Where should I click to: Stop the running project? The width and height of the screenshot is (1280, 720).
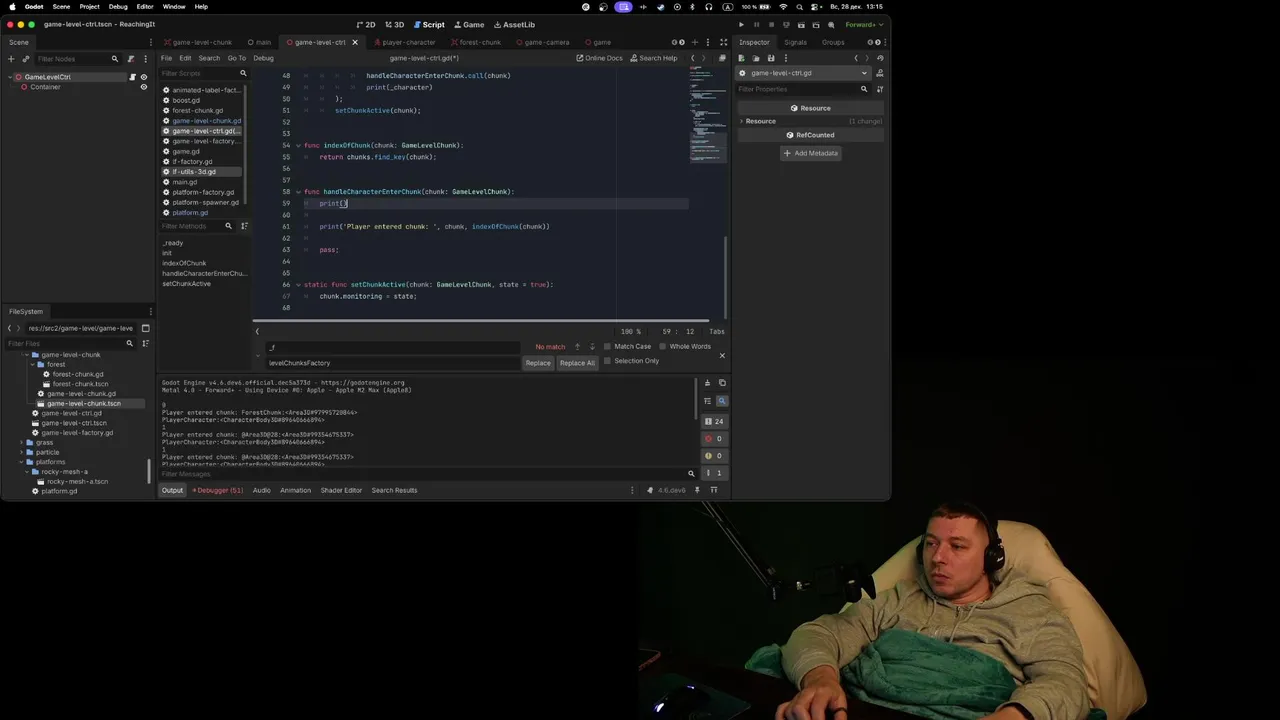tap(771, 24)
